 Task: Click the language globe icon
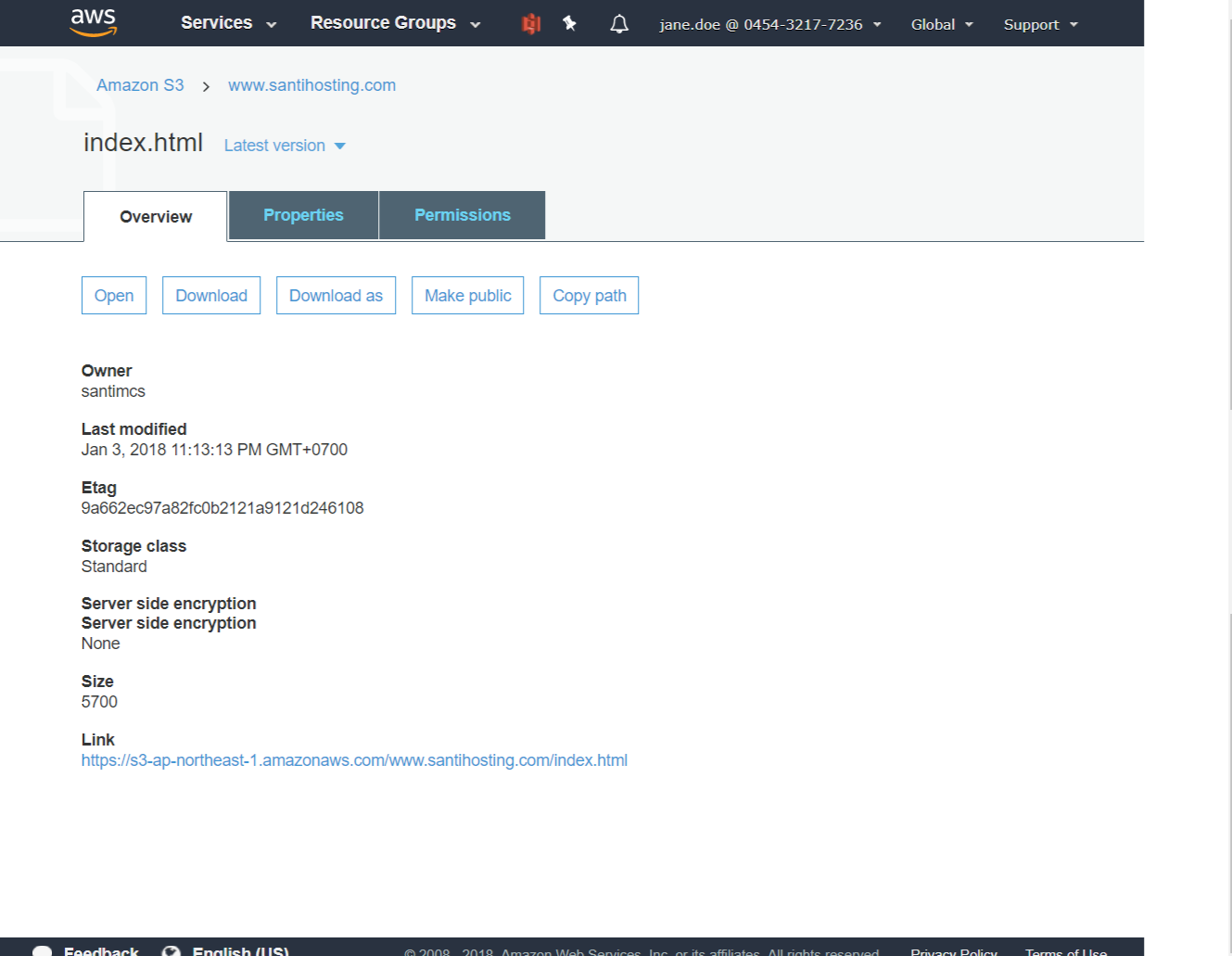tap(171, 951)
